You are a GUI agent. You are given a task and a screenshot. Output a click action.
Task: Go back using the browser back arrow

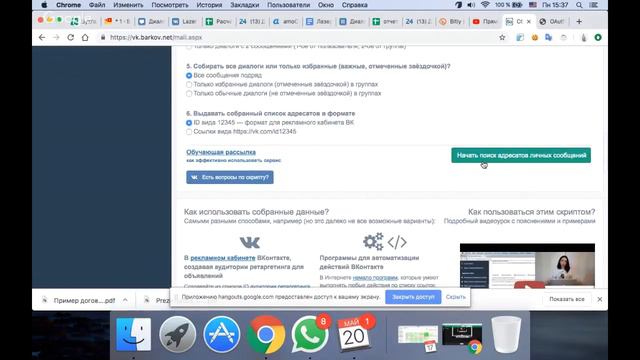[42, 37]
